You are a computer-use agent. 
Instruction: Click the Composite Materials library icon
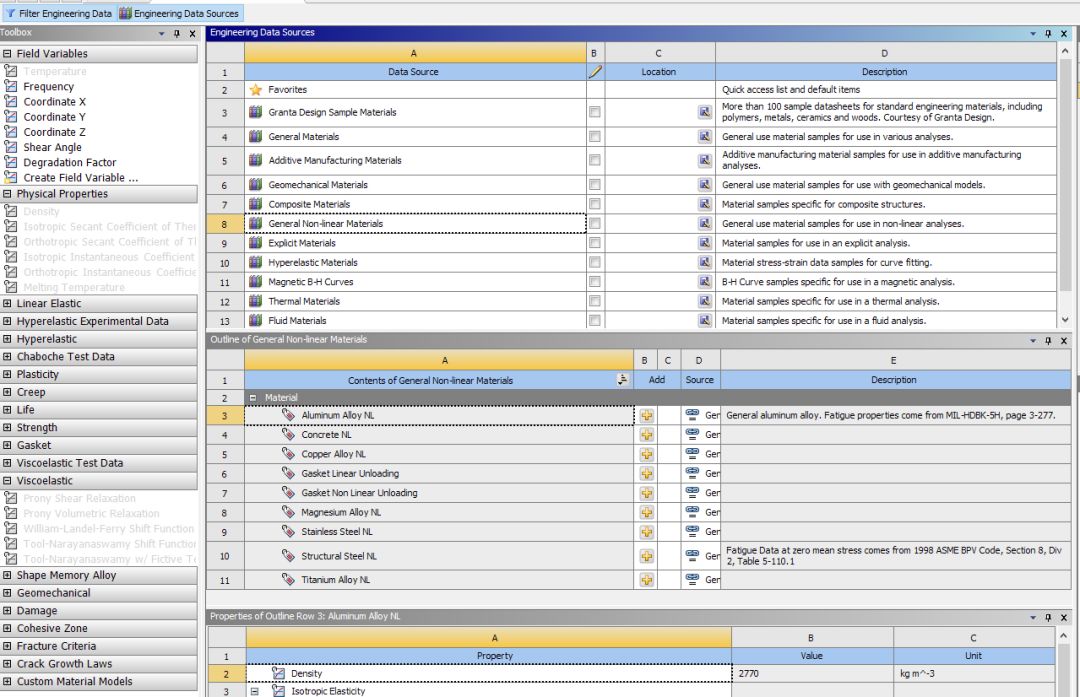[x=255, y=205]
